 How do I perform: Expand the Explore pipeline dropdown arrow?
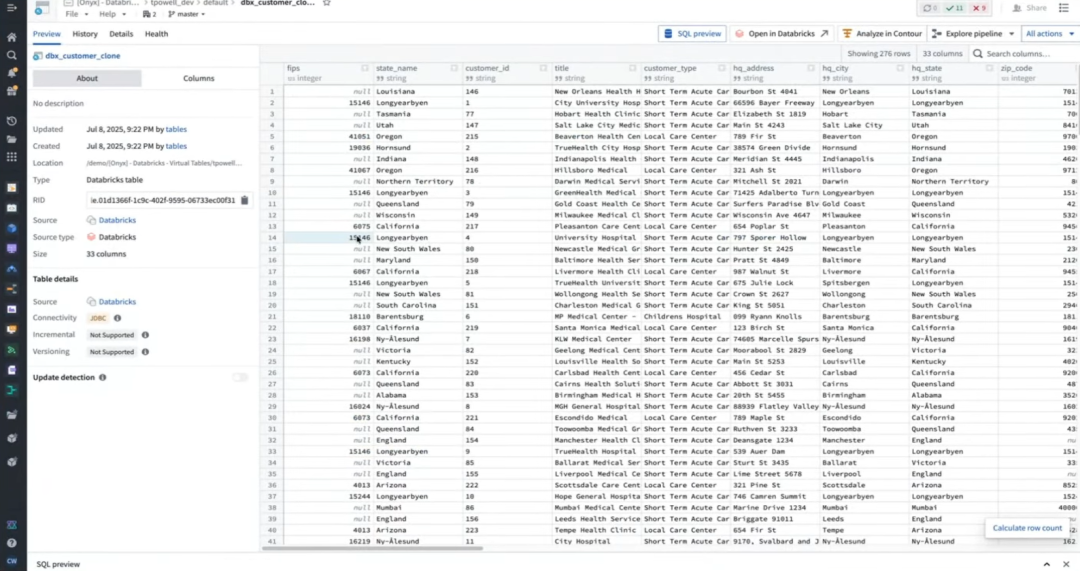(x=1012, y=34)
